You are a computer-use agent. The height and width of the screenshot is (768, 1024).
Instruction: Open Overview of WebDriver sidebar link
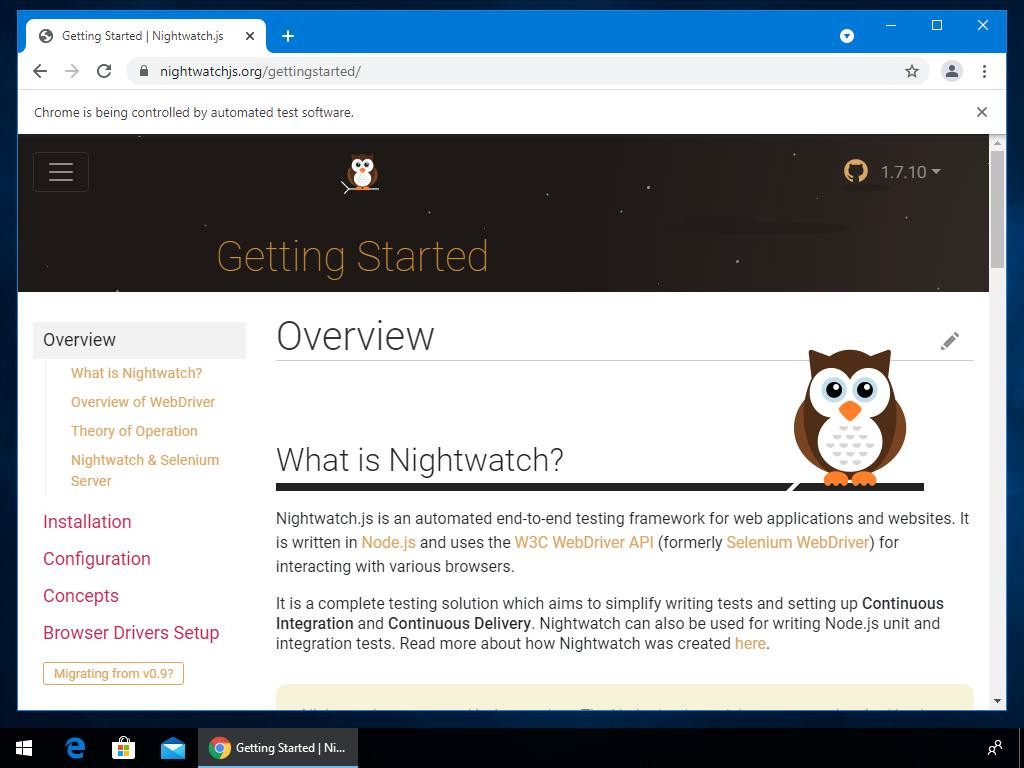coord(143,402)
